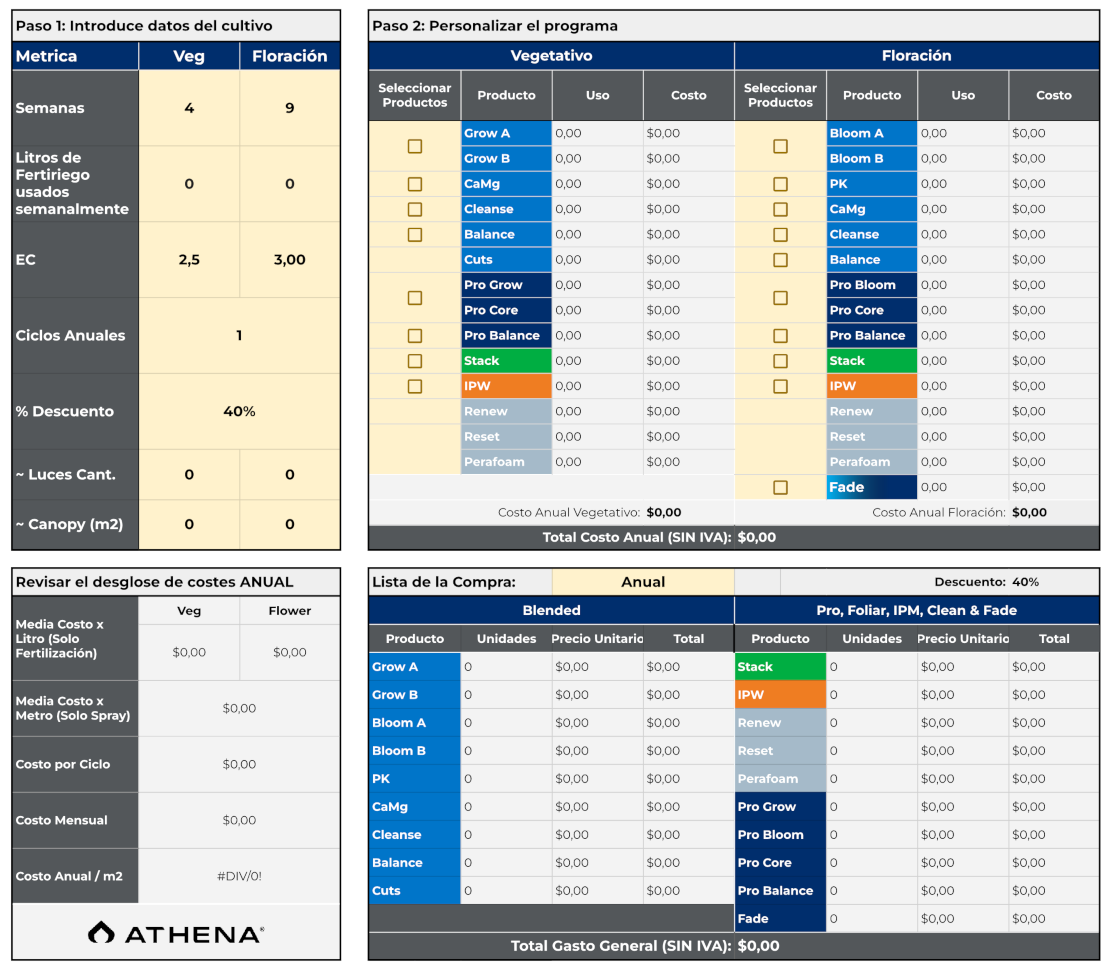Check the flowering Stack checkbox
Image resolution: width=1110 pixels, height=973 pixels.
780,361
